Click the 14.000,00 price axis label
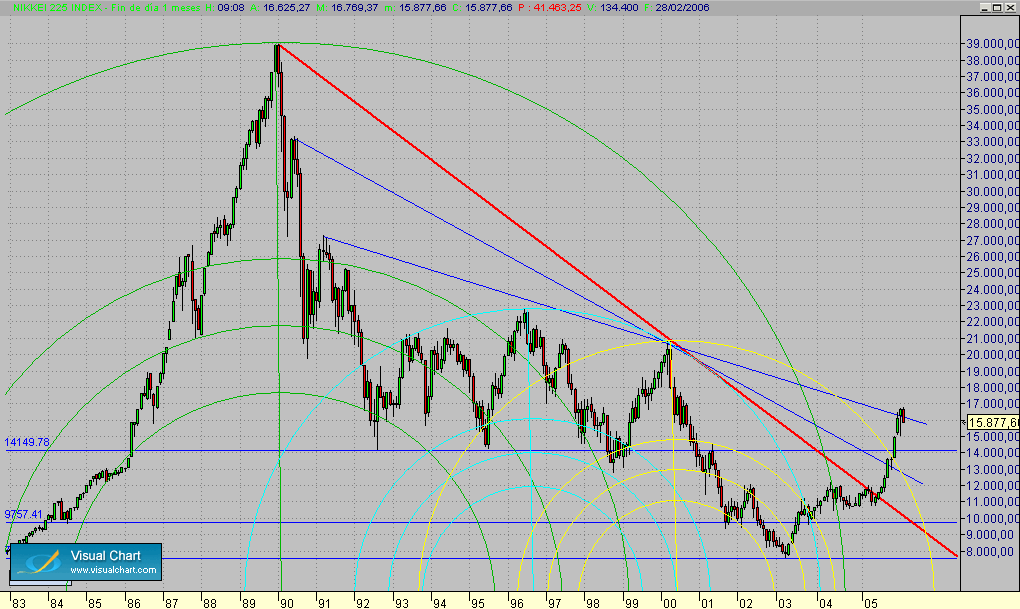The height and width of the screenshot is (609, 1020). tap(993, 453)
